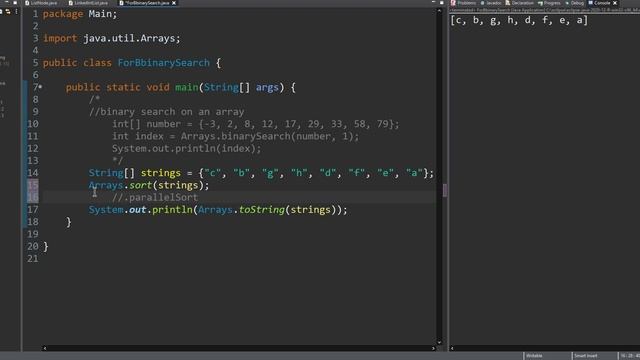Switch to the Problems view tab
This screenshot has width=640, height=360.
coord(464,3)
